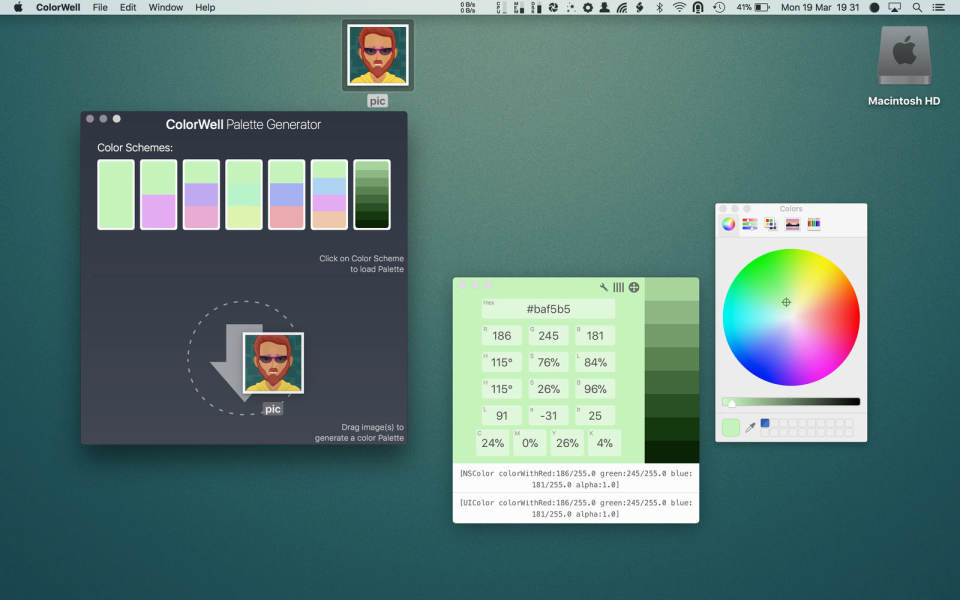This screenshot has height=600, width=960.
Task: Switch to pencils tab in Colors window
Action: (x=814, y=224)
